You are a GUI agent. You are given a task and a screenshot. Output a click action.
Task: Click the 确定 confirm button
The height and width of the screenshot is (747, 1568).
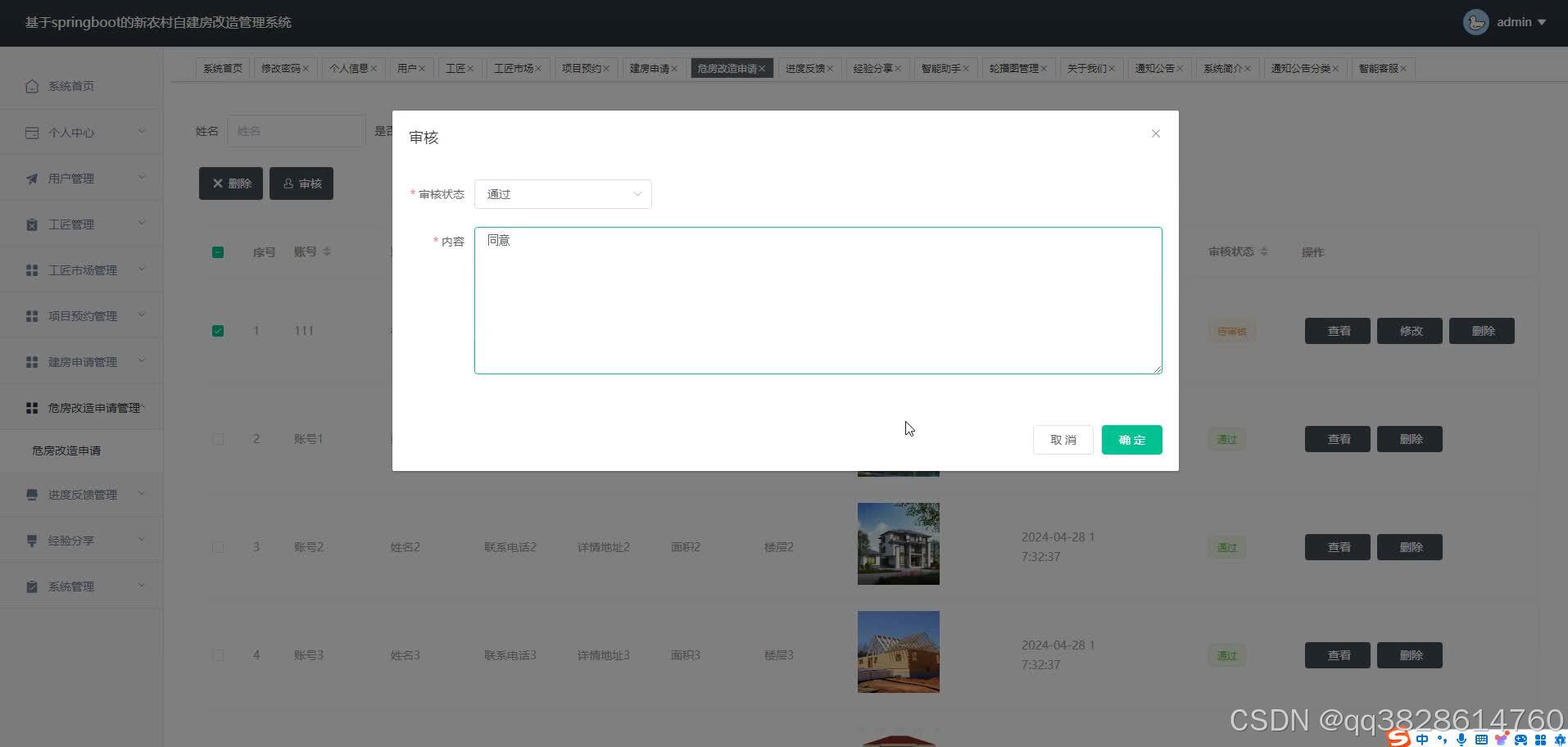1131,440
